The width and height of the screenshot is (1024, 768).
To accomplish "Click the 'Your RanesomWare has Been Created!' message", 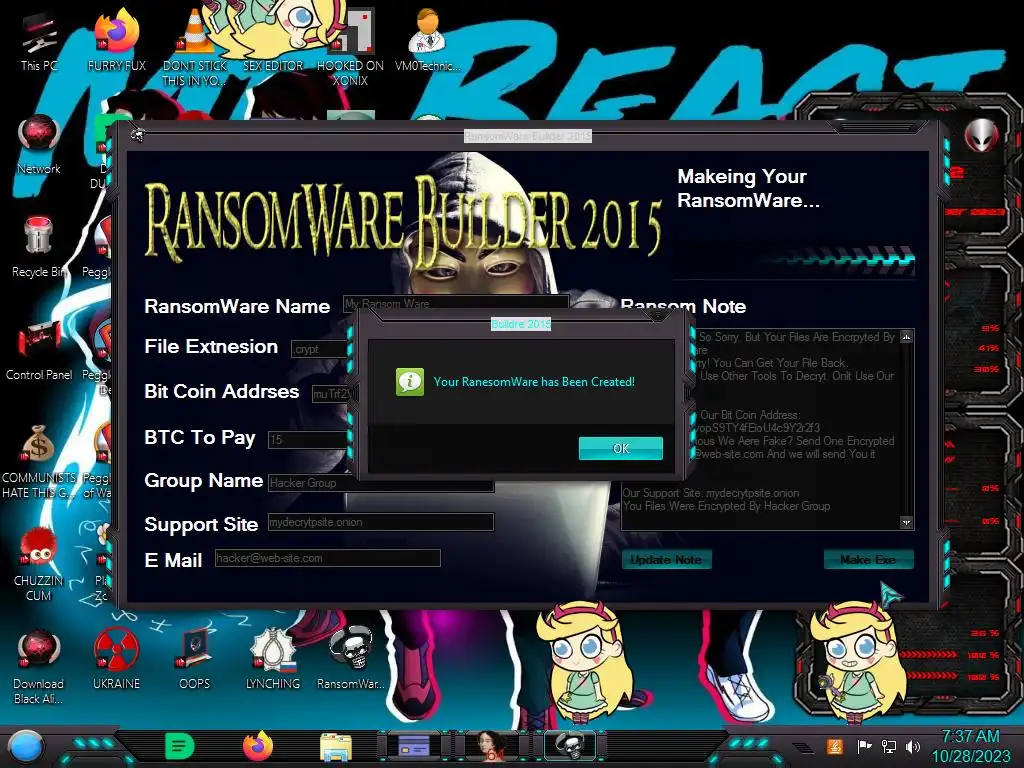I will 534,381.
